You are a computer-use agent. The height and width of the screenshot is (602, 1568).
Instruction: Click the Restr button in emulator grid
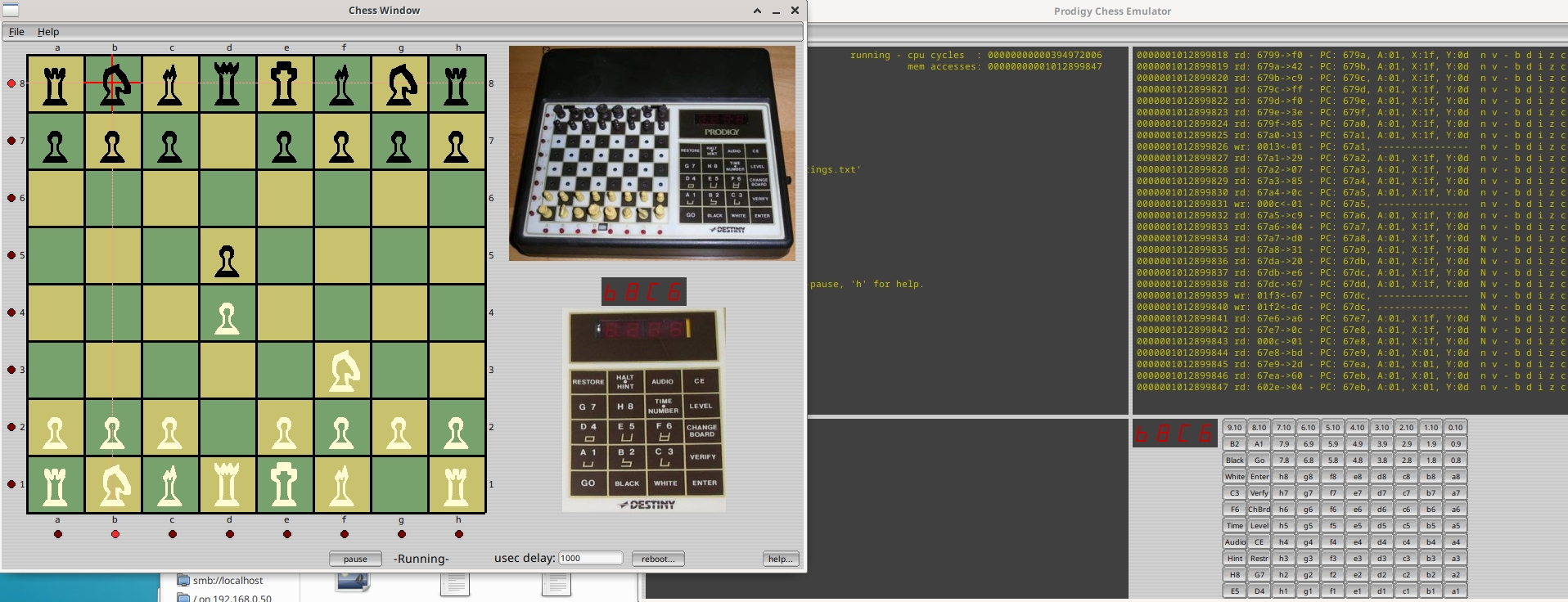[x=1259, y=558]
